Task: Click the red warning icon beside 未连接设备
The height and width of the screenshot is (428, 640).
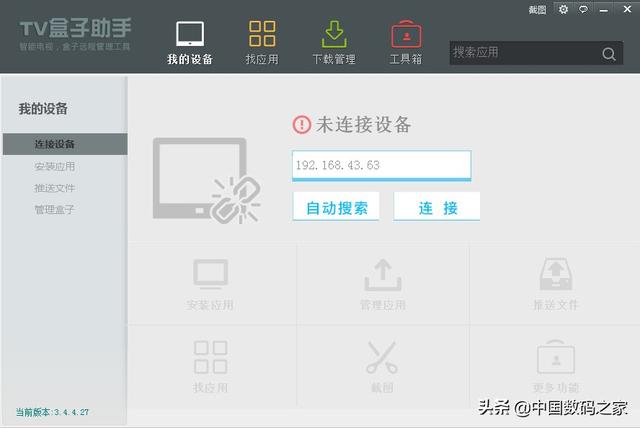Action: (x=302, y=124)
